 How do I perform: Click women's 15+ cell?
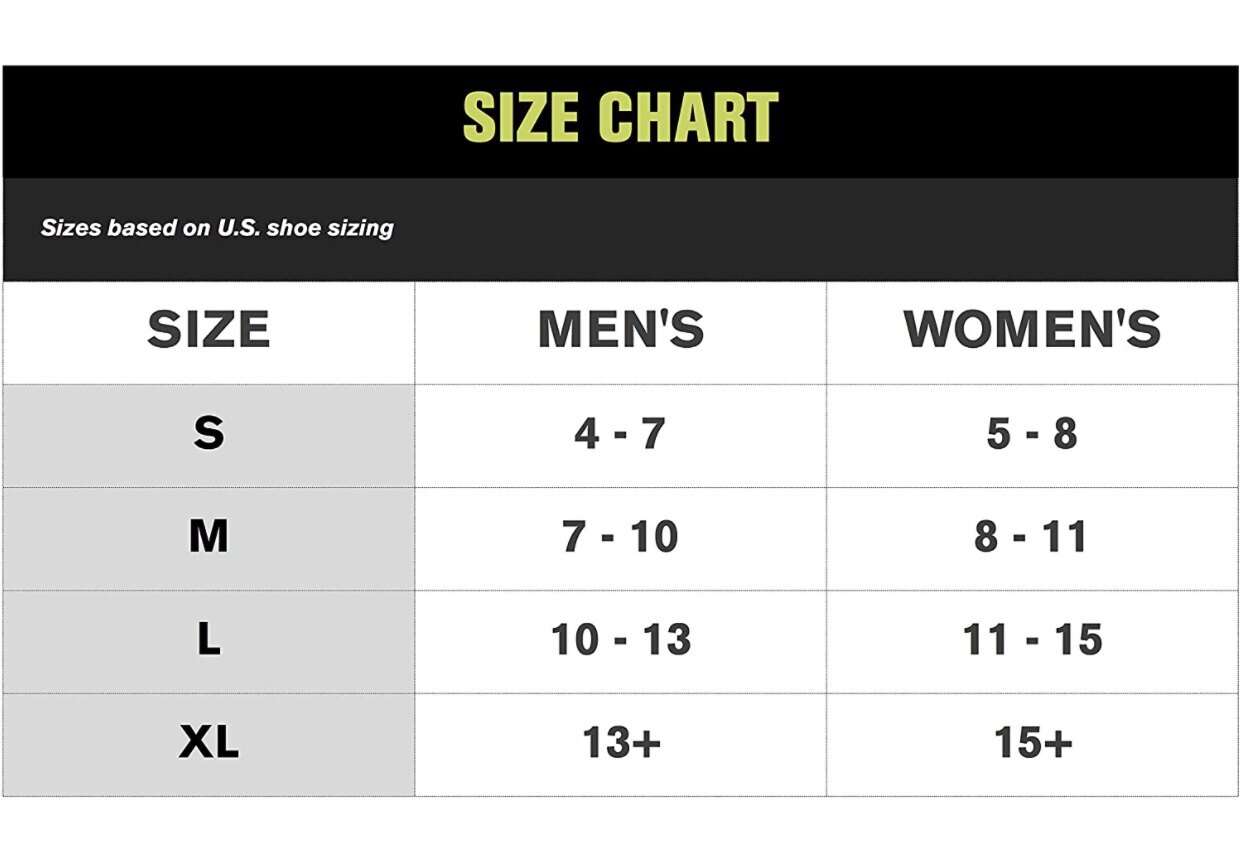pos(1032,743)
